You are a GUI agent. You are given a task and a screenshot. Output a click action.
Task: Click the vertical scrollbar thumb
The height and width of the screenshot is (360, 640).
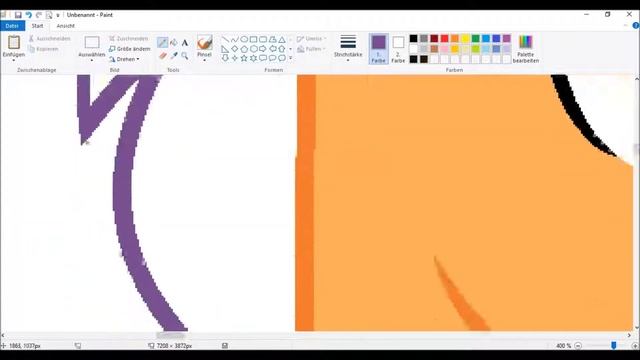637,149
